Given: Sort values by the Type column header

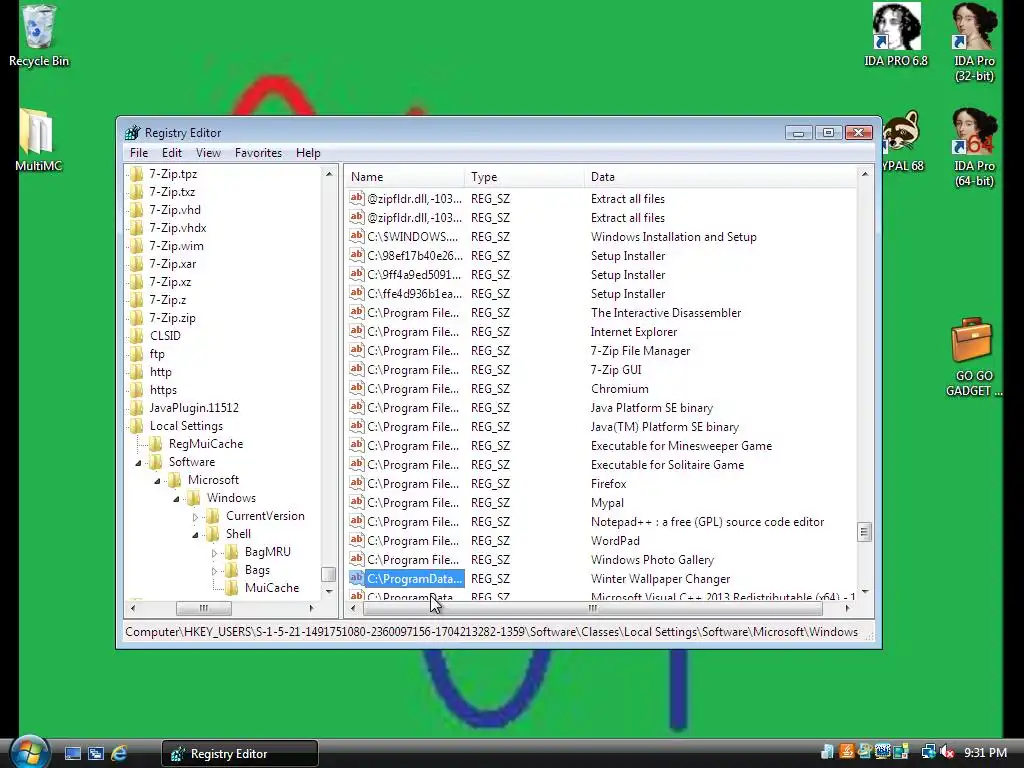Looking at the screenshot, I should click(525, 177).
